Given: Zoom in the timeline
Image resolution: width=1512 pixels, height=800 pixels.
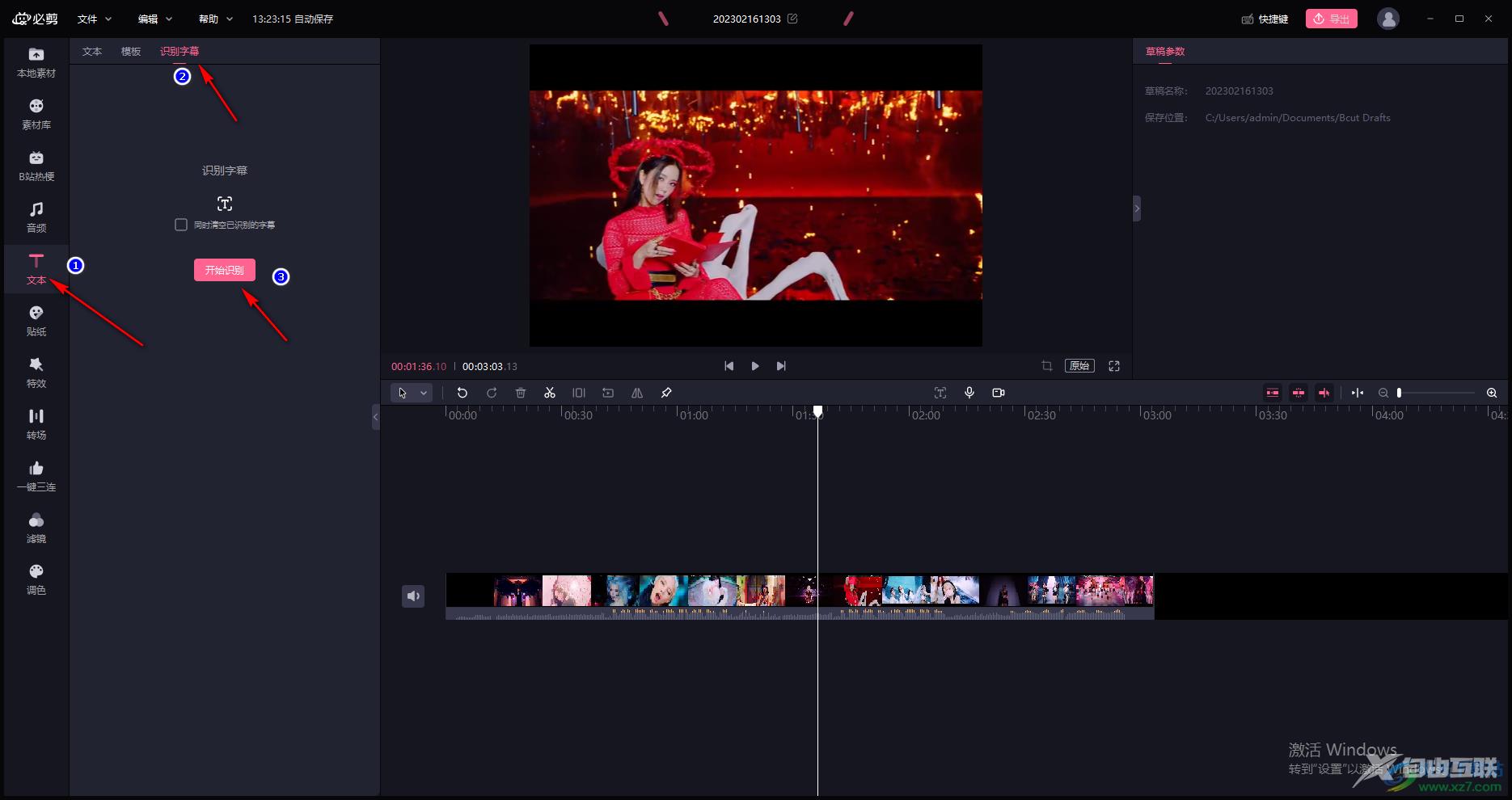Looking at the screenshot, I should (1492, 393).
